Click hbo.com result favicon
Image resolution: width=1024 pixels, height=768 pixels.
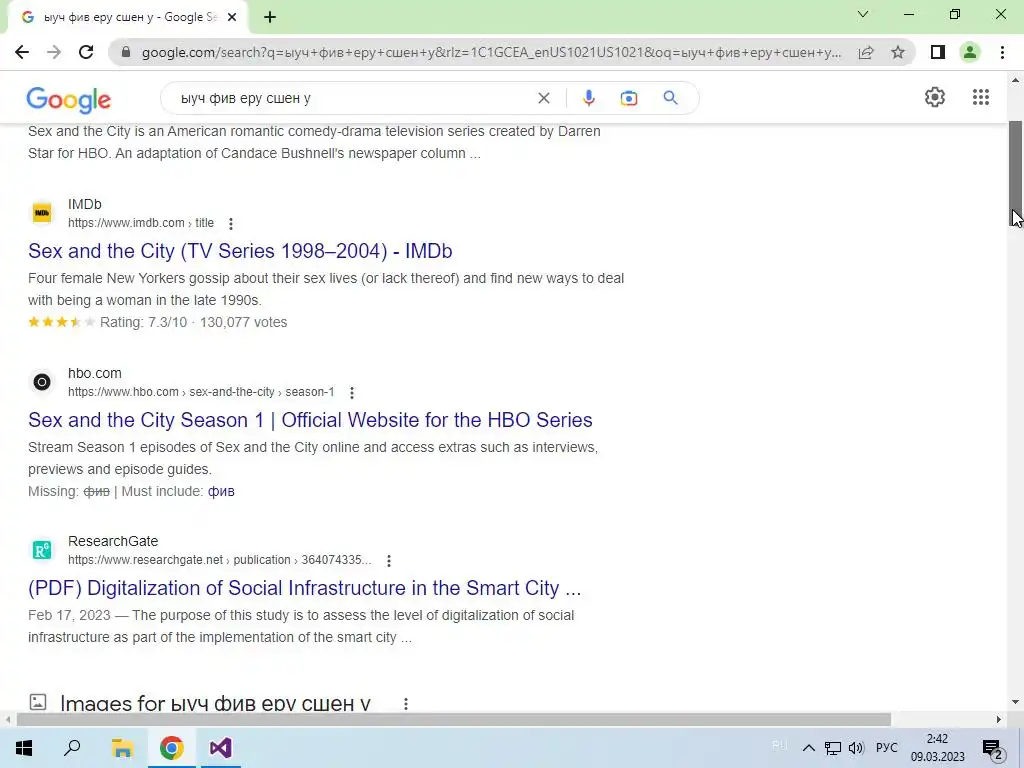click(x=42, y=381)
